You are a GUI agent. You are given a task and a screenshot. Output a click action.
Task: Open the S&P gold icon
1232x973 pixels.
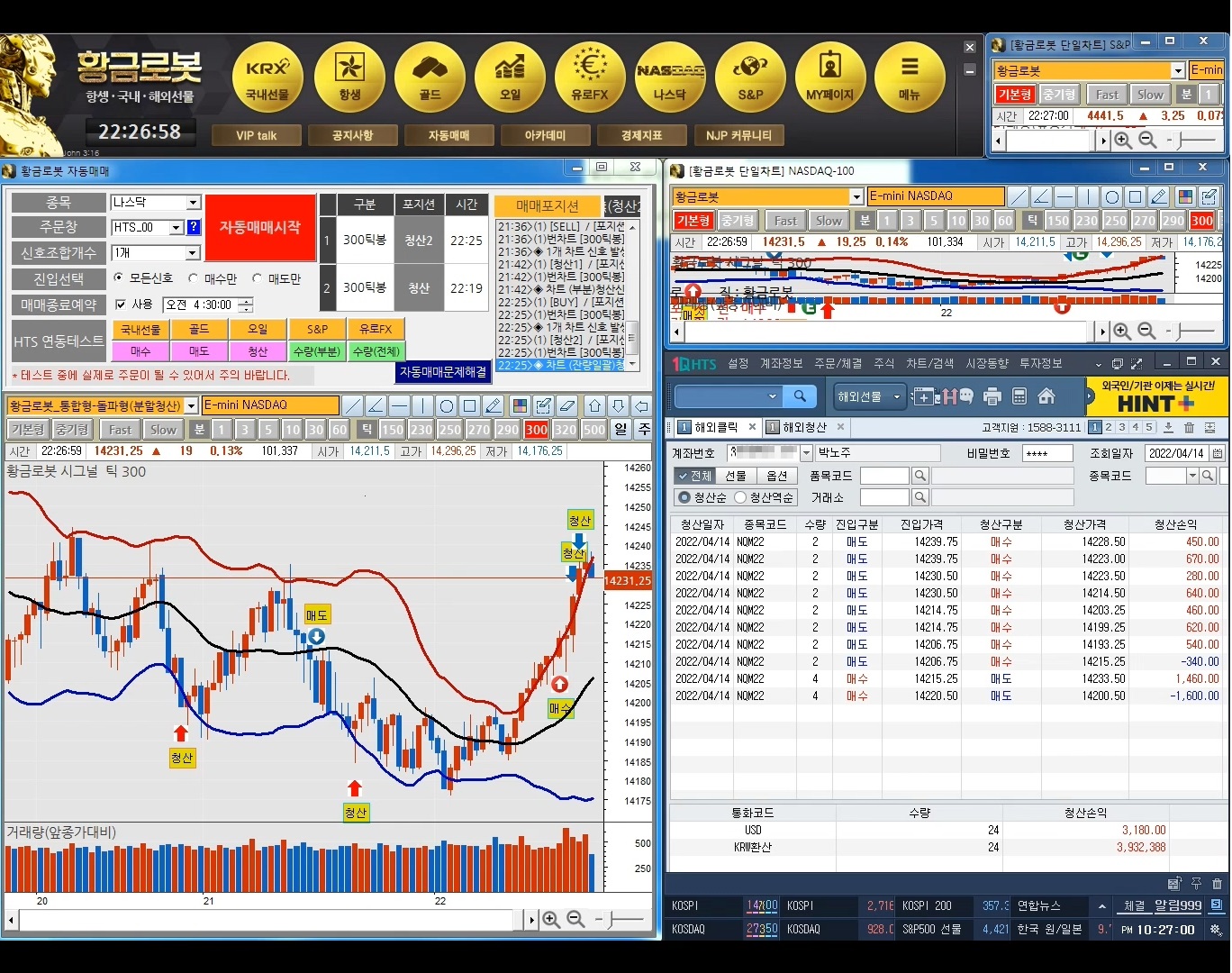pyautogui.click(x=750, y=79)
